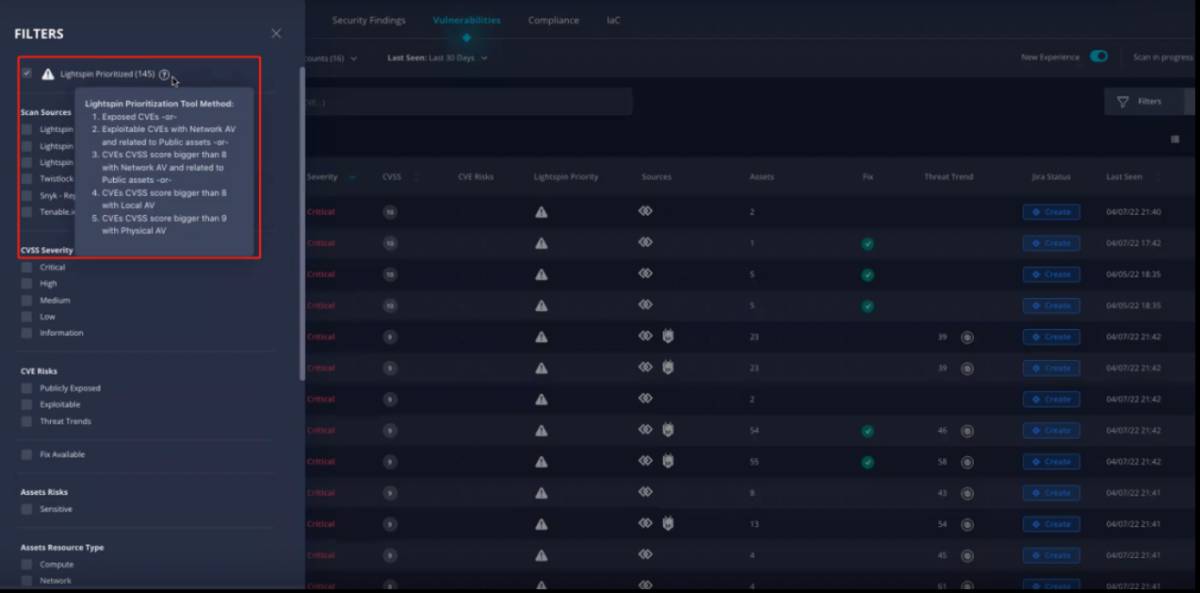Image resolution: width=1200 pixels, height=593 pixels.
Task: Turn off the New Experience toggle
Action: click(1099, 57)
